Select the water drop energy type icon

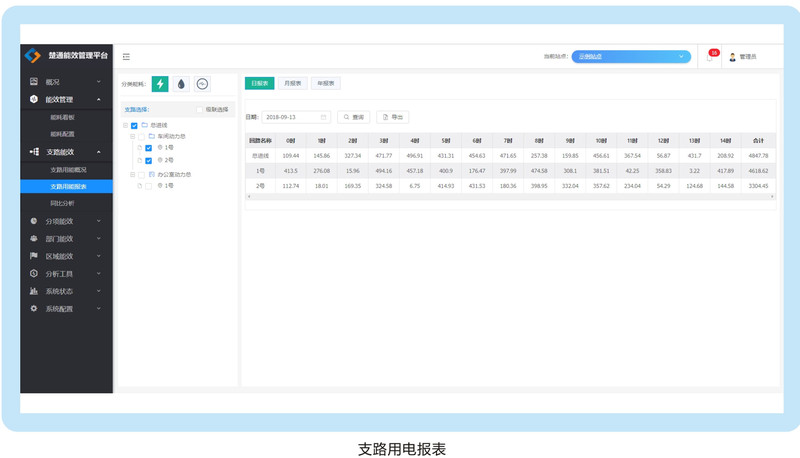click(181, 84)
